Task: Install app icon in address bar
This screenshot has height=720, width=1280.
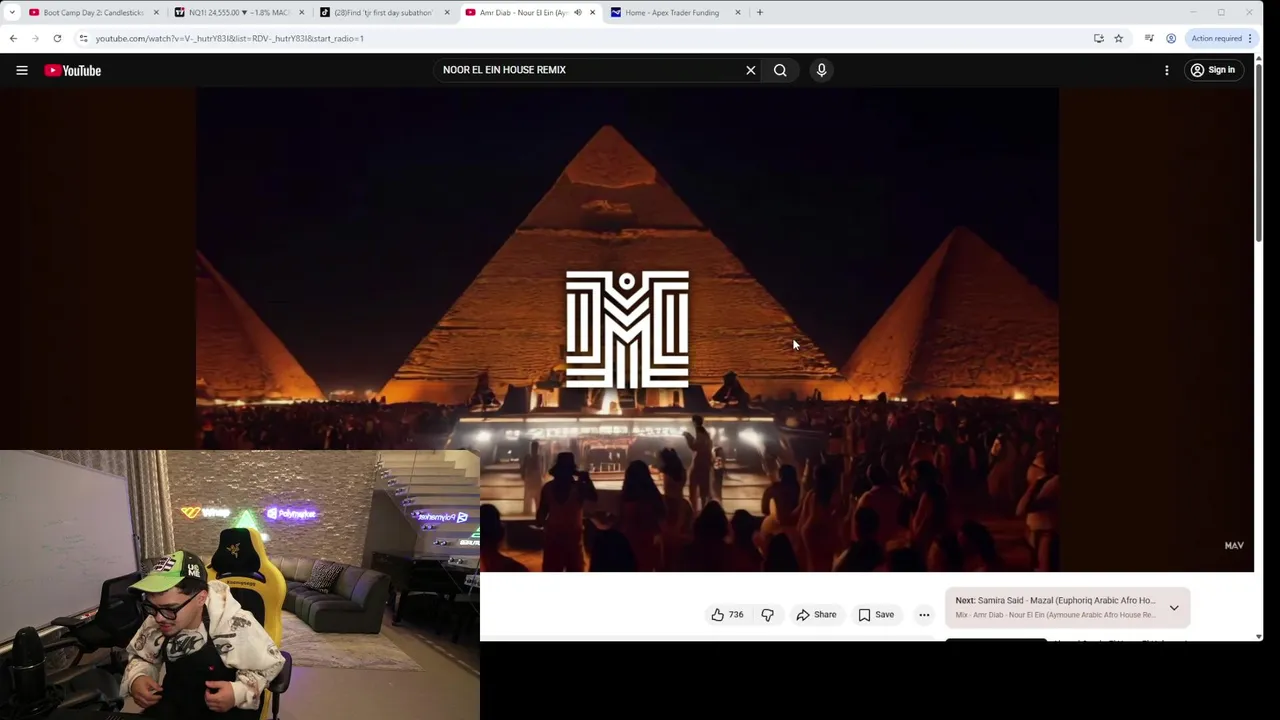Action: point(1098,38)
